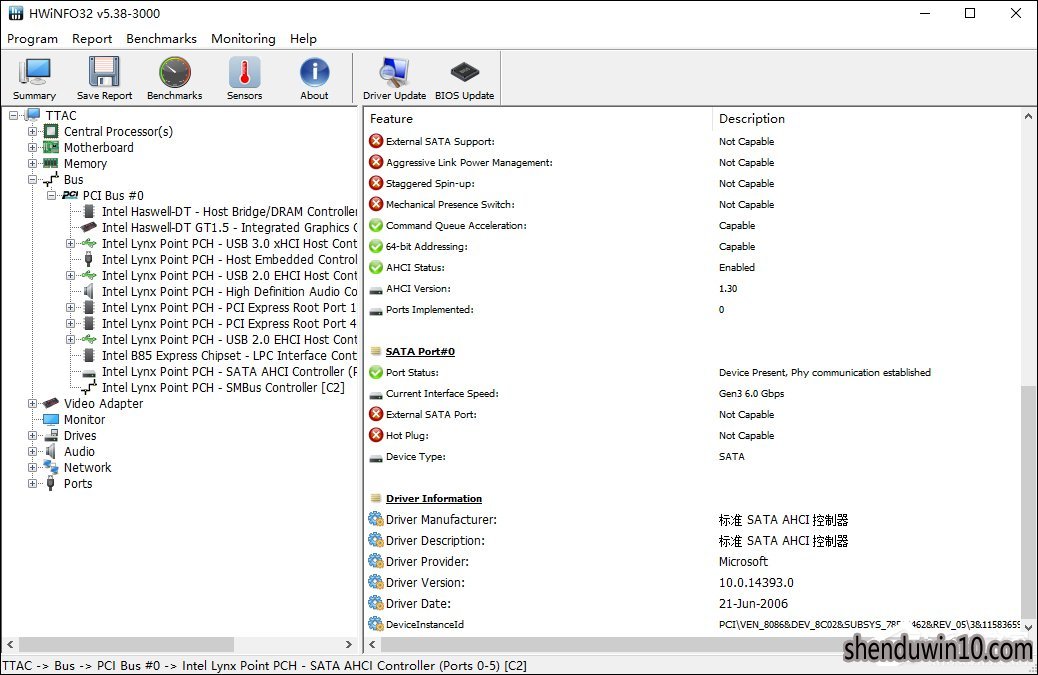This screenshot has width=1038, height=675.
Task: Click the Driver Date value 21-Jun-2006
Action: pos(753,604)
